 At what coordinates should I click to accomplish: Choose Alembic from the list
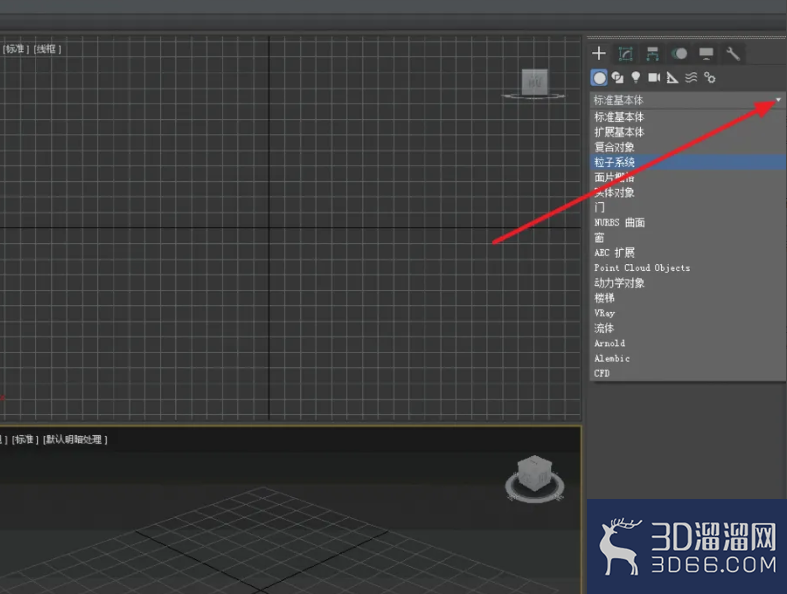click(688, 358)
